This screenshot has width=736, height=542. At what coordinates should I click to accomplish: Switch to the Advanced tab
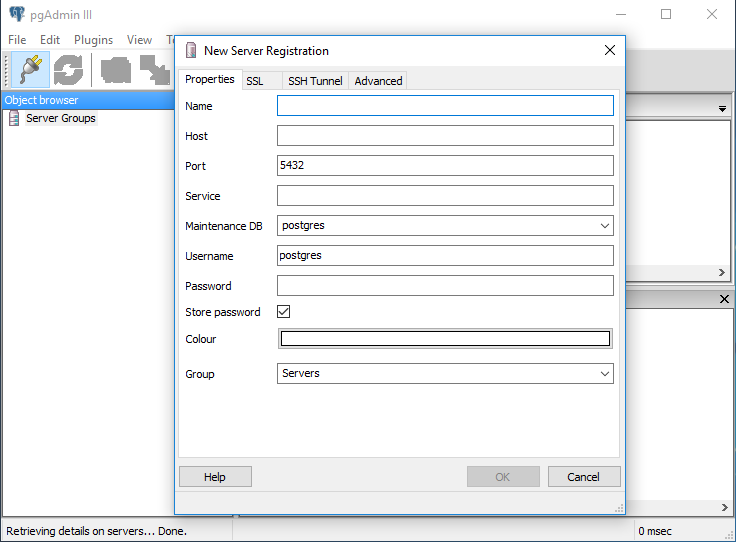[x=378, y=81]
